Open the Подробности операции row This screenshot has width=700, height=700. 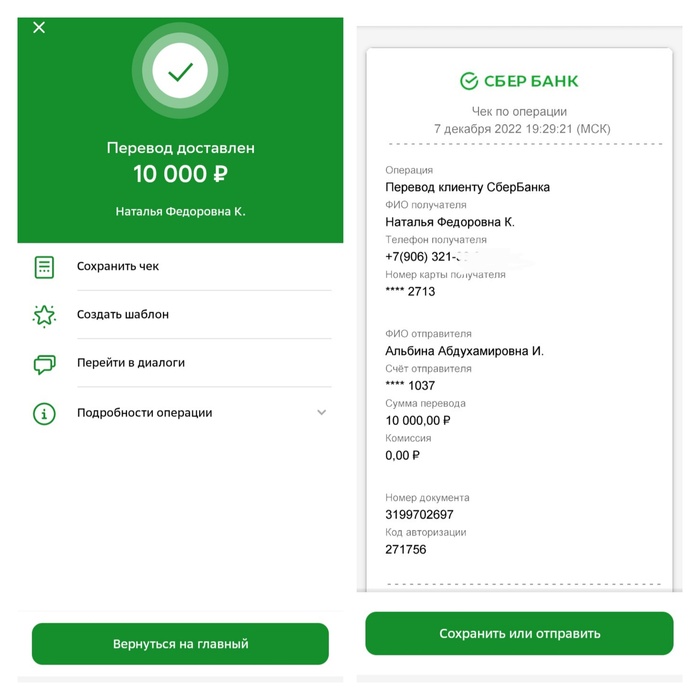click(x=182, y=413)
